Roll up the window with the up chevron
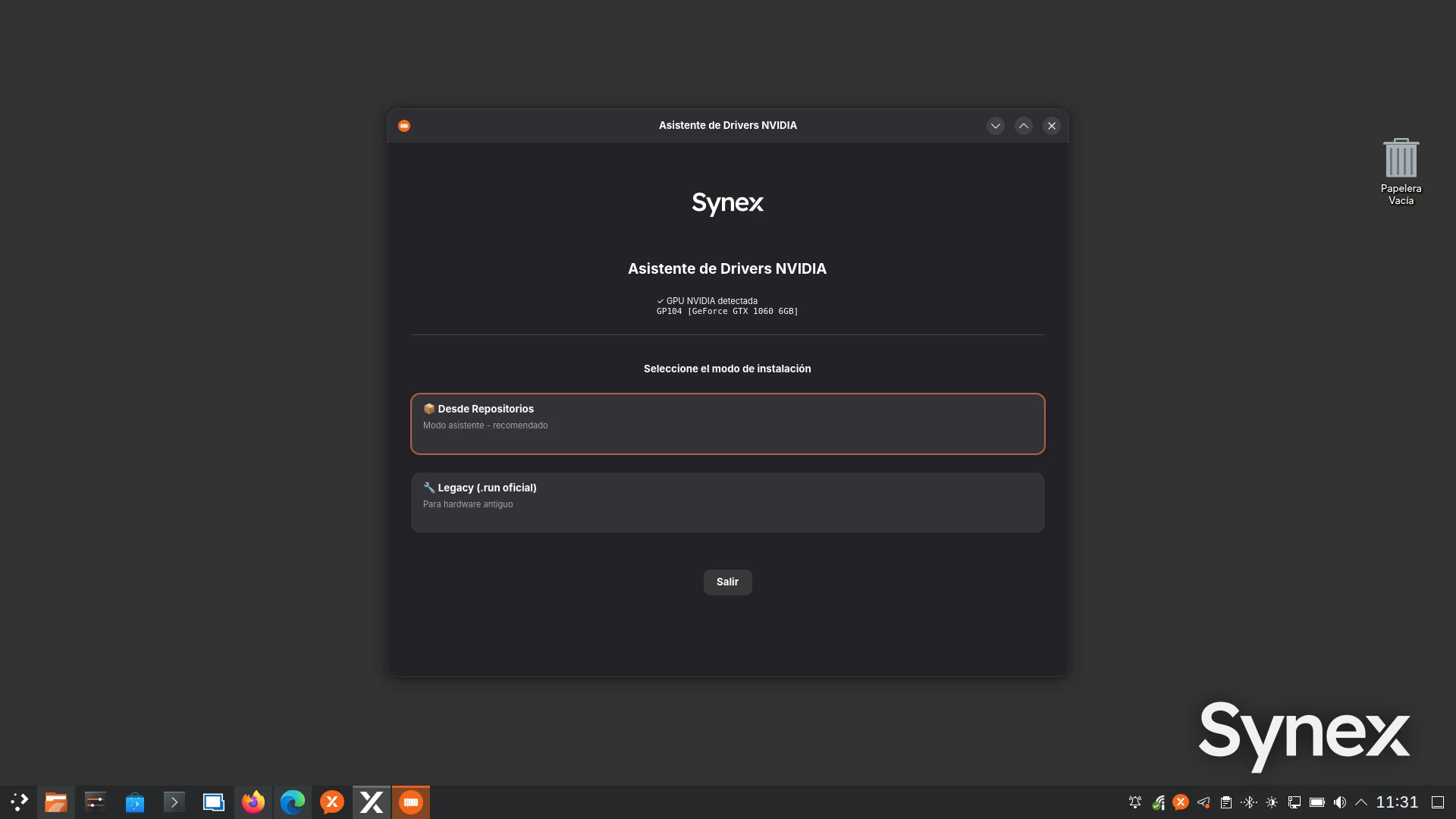Image resolution: width=1456 pixels, height=819 pixels. pyautogui.click(x=1023, y=126)
